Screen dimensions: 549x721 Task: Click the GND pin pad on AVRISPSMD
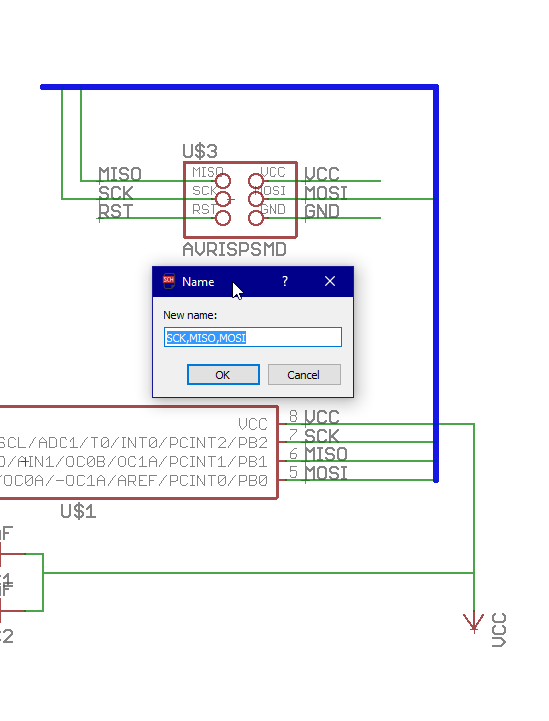256,218
